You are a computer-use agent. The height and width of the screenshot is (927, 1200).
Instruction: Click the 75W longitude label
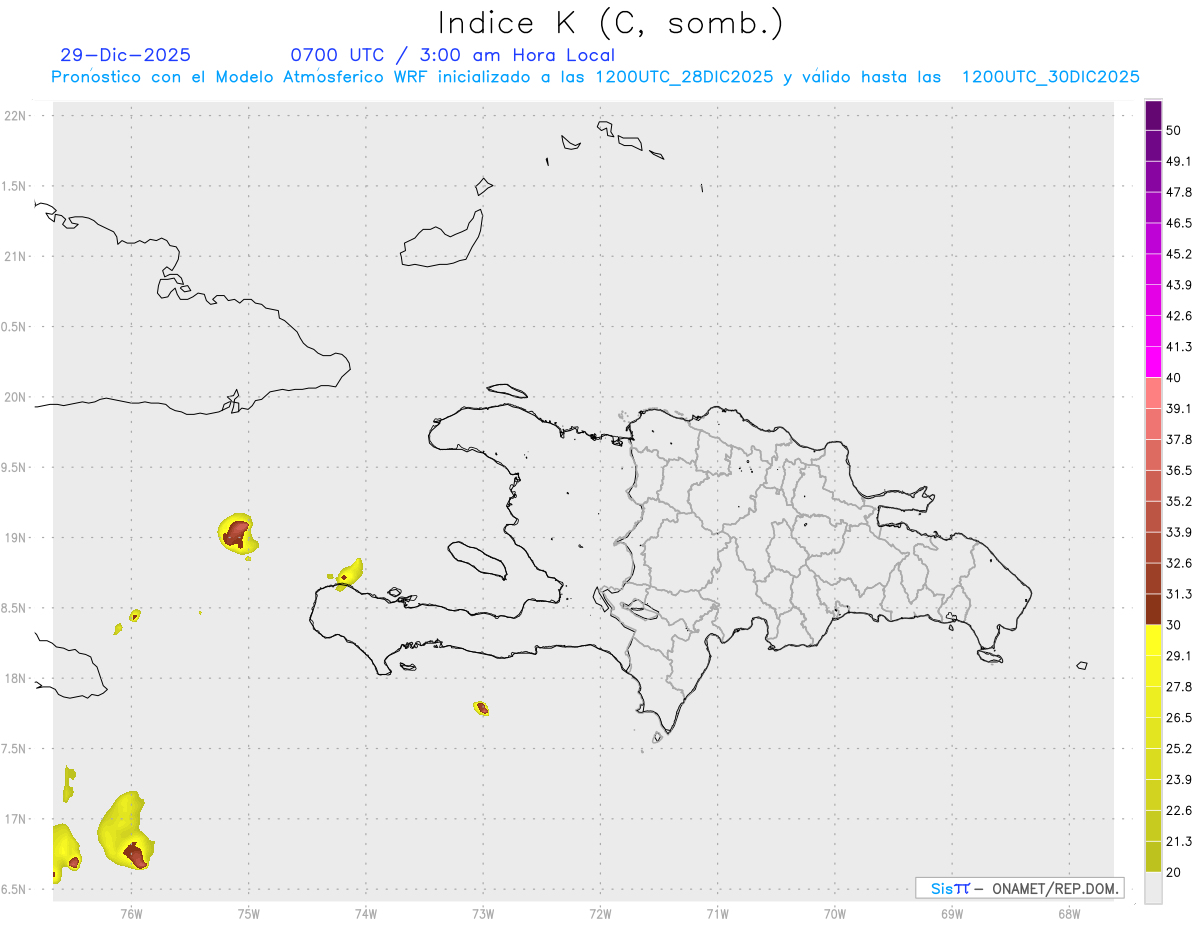249,912
